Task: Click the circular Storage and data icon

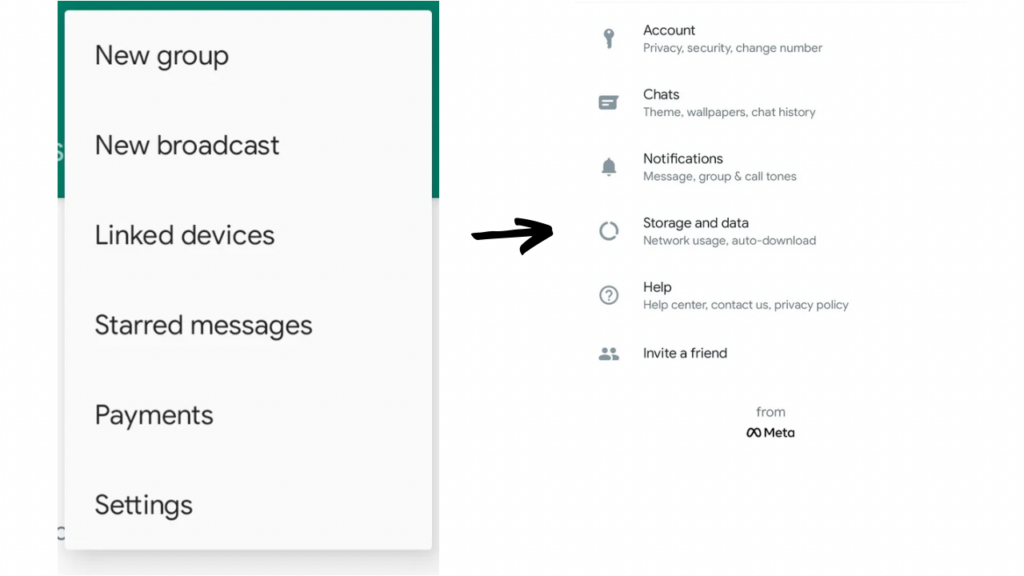Action: point(608,231)
